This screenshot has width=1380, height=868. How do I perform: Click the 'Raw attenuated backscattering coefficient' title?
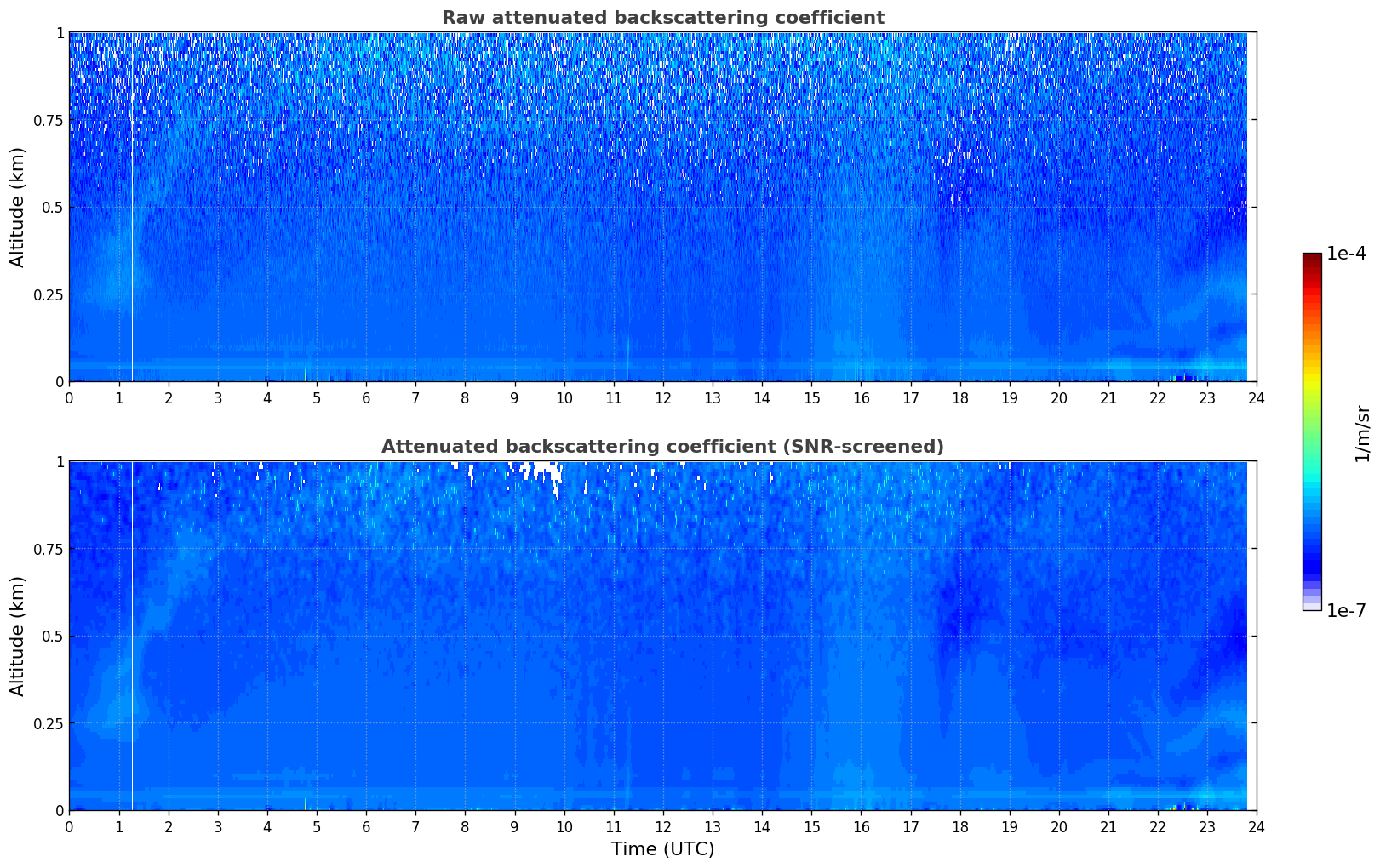(x=662, y=18)
